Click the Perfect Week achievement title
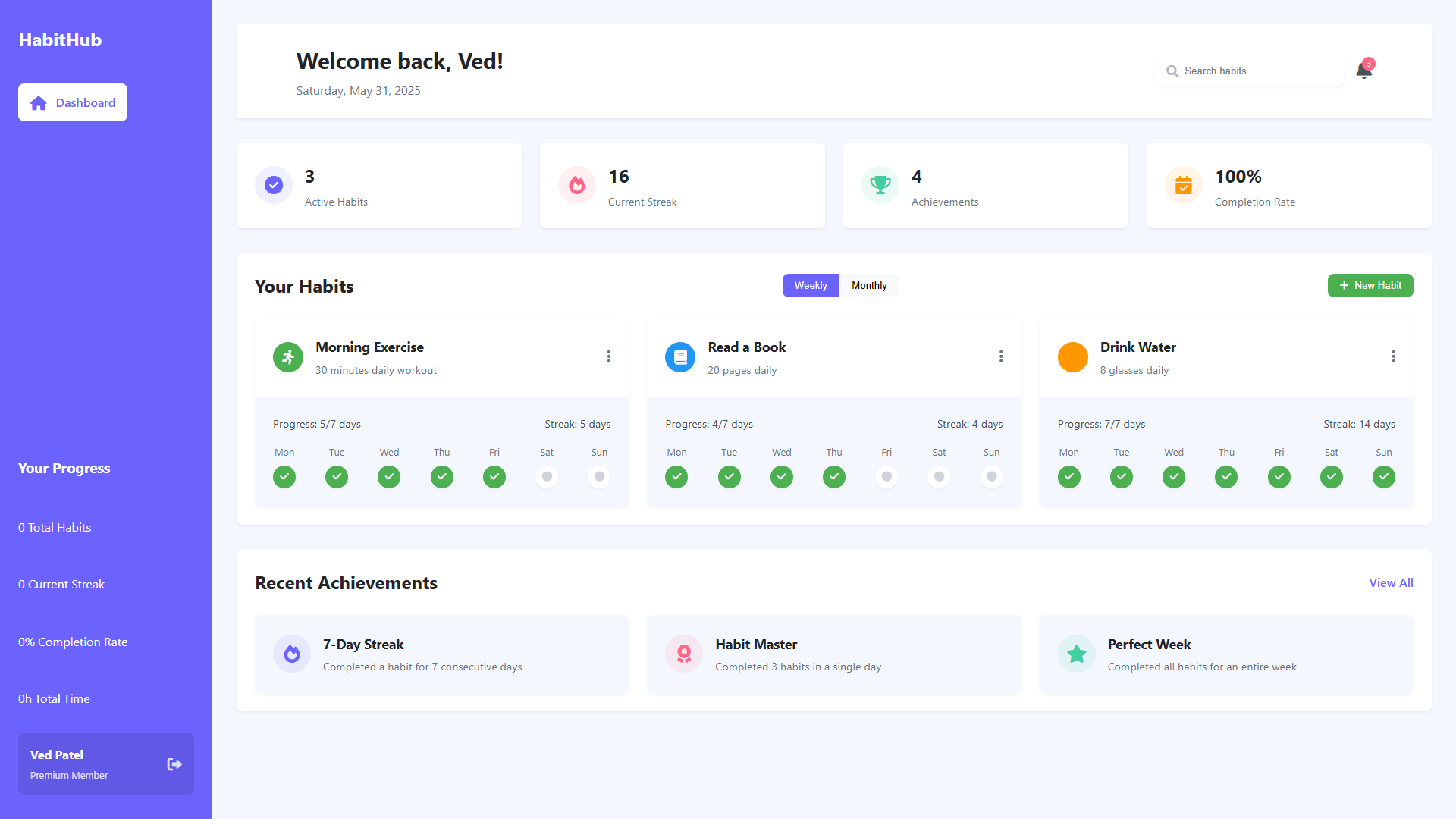This screenshot has width=1456, height=819. 1149,645
